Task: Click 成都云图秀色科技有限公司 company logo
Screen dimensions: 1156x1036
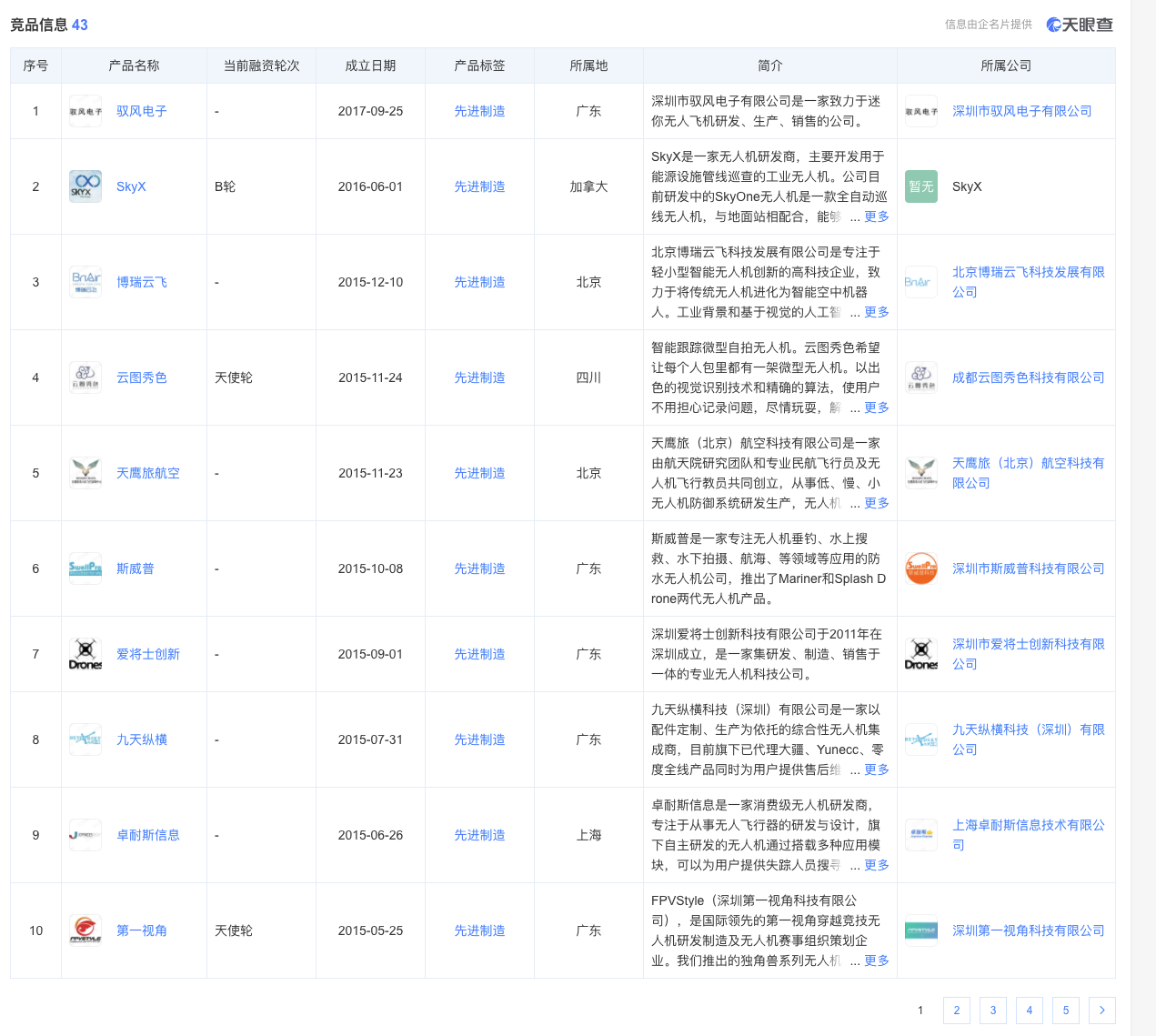Action: pyautogui.click(x=921, y=377)
